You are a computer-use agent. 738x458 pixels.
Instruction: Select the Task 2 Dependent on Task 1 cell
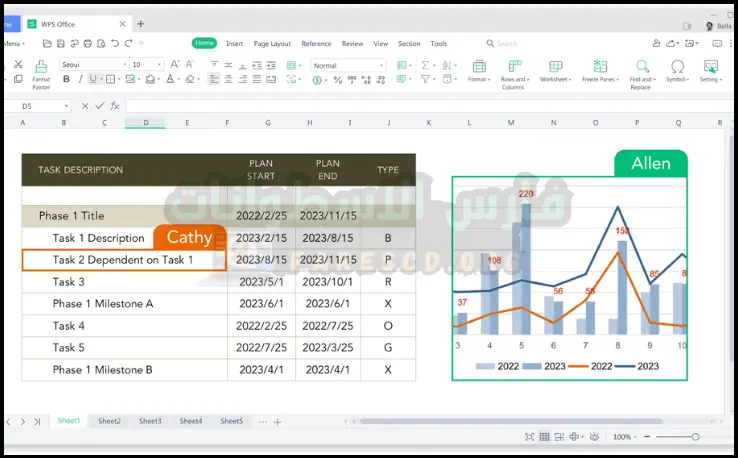(124, 260)
